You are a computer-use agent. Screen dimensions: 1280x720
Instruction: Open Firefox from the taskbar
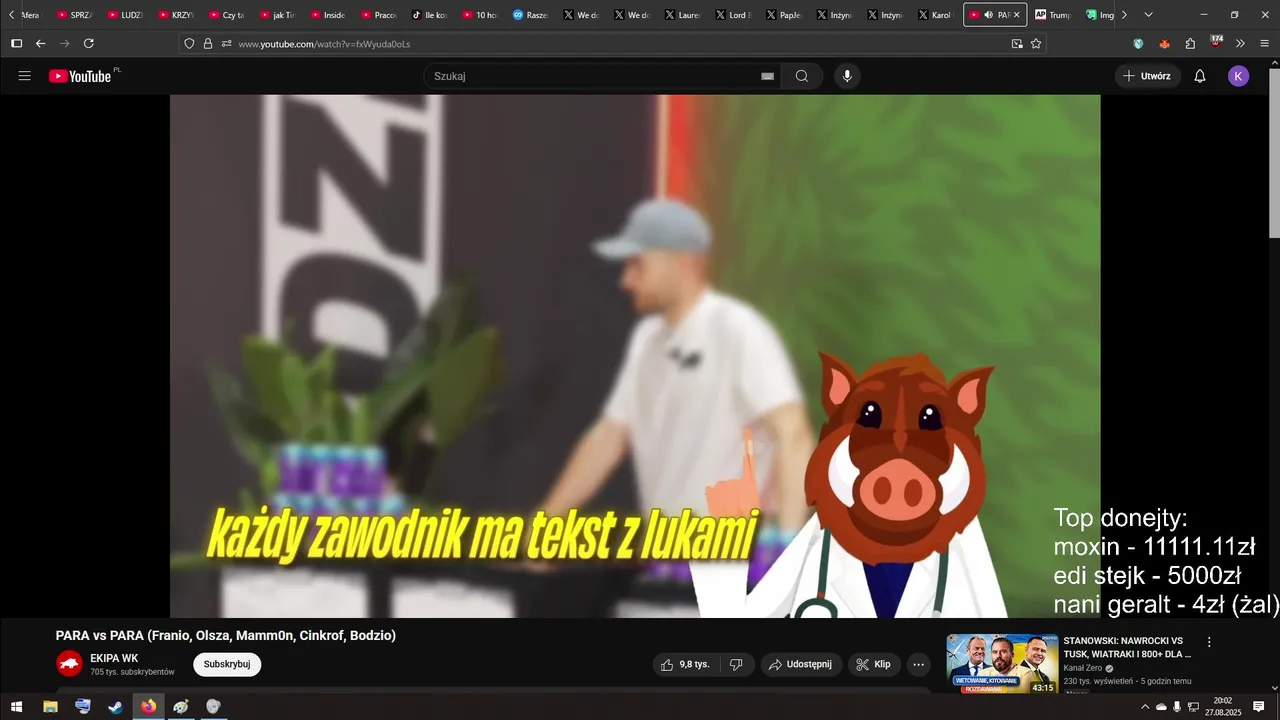pyautogui.click(x=148, y=706)
